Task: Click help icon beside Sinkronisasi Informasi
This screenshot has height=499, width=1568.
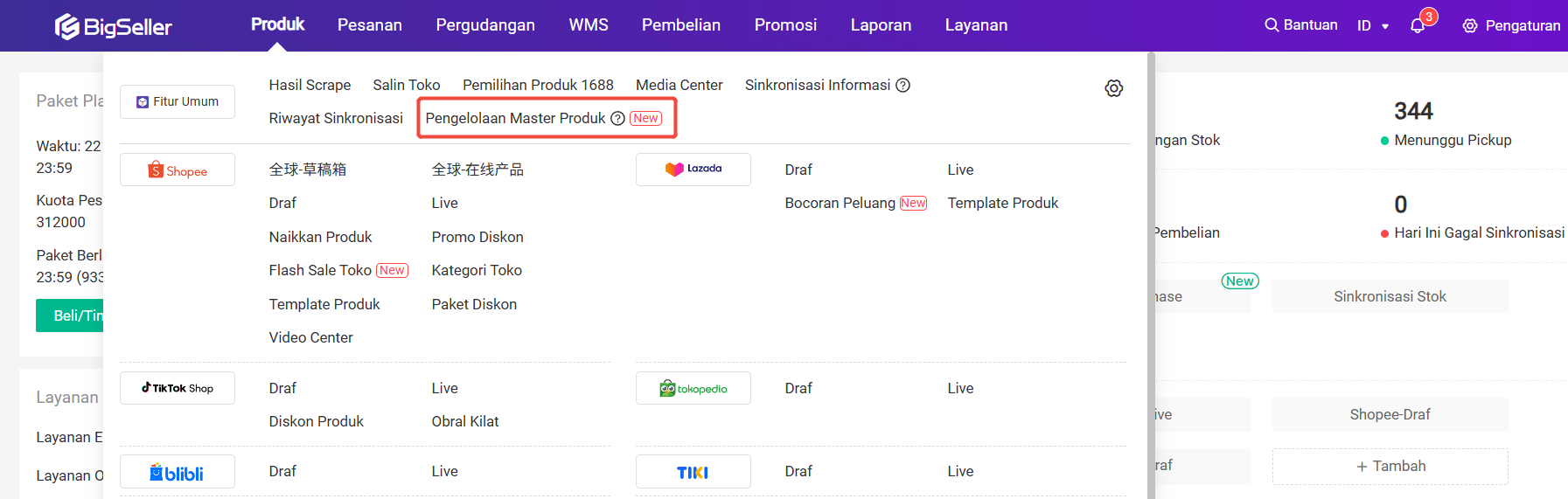Action: click(903, 85)
